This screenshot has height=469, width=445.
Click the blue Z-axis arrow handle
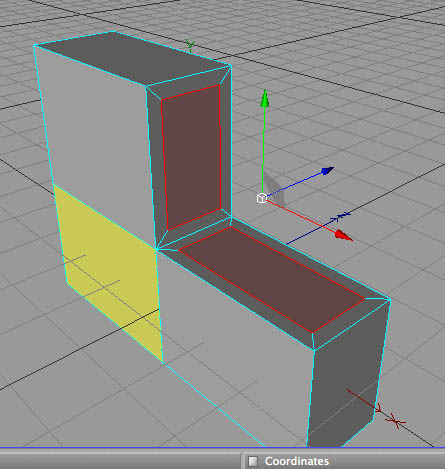point(327,171)
